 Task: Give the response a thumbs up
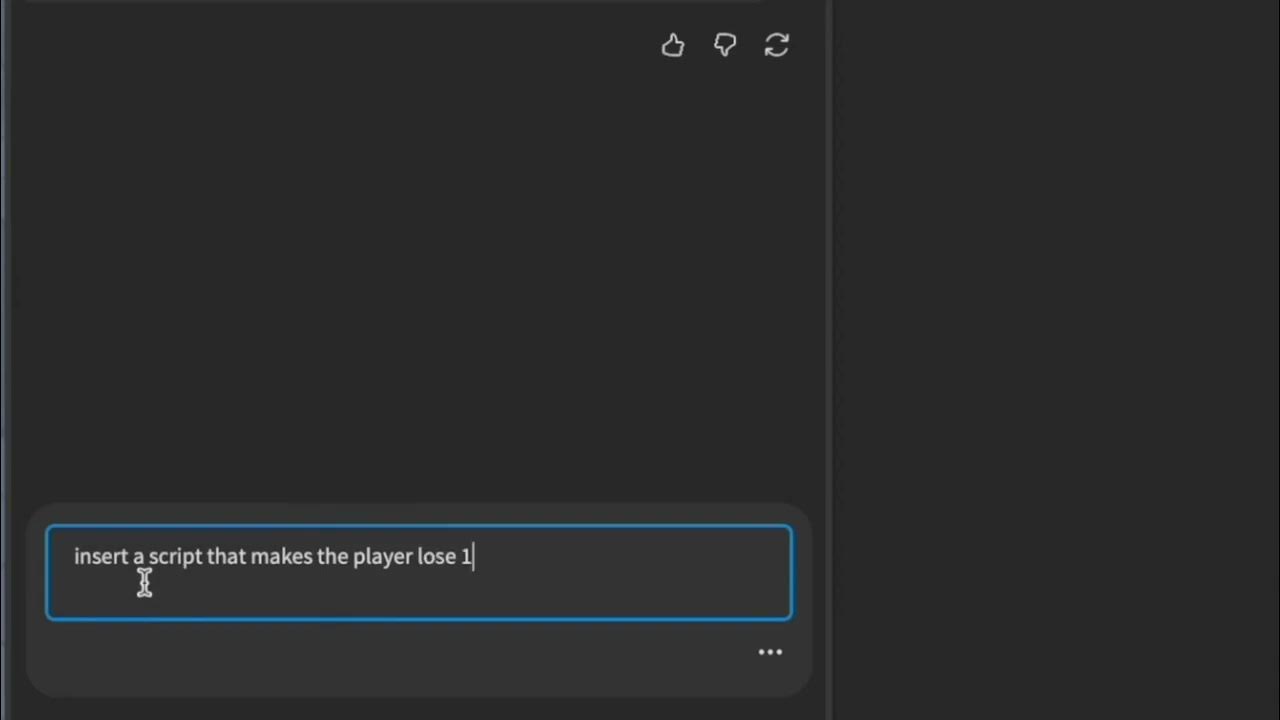click(x=673, y=45)
